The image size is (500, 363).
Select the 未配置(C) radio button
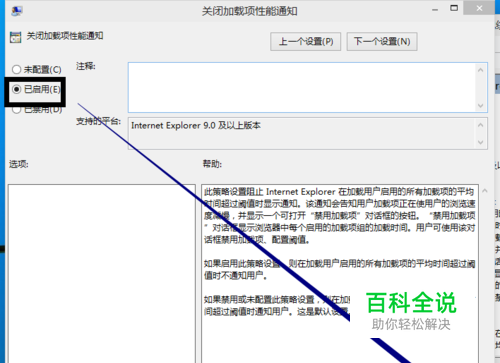pyautogui.click(x=16, y=69)
